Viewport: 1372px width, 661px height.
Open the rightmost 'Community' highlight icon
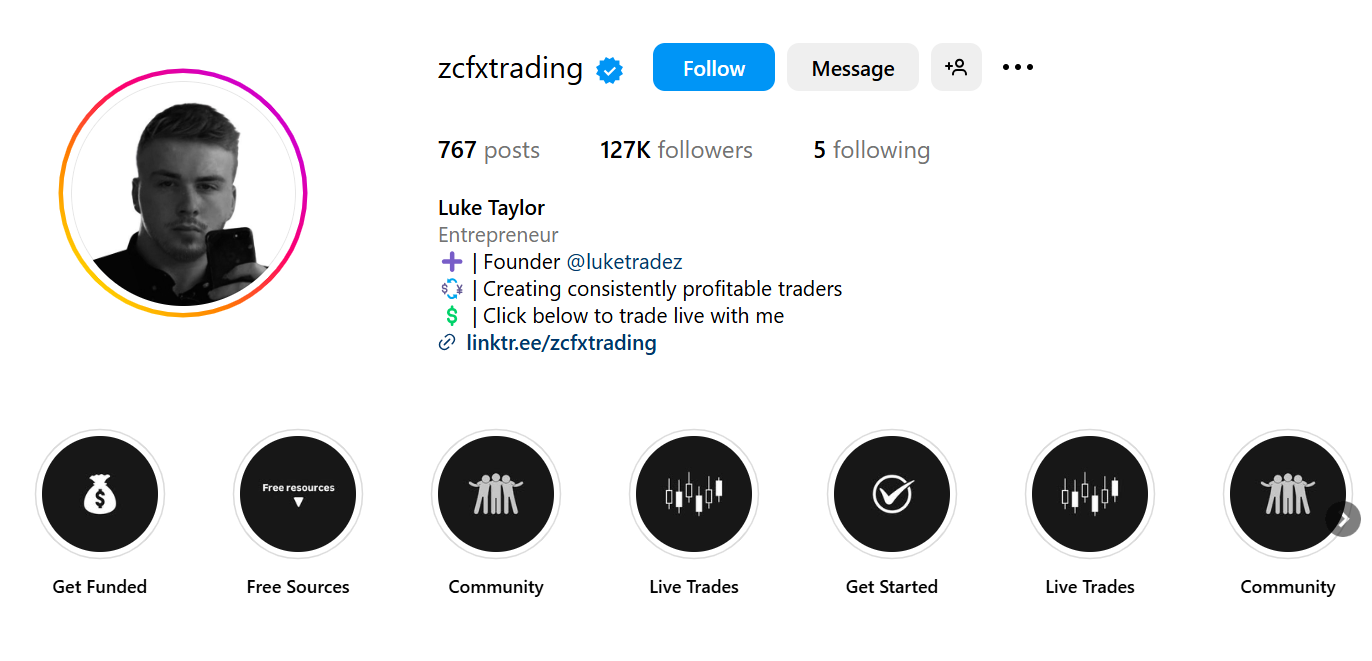[x=1287, y=494]
